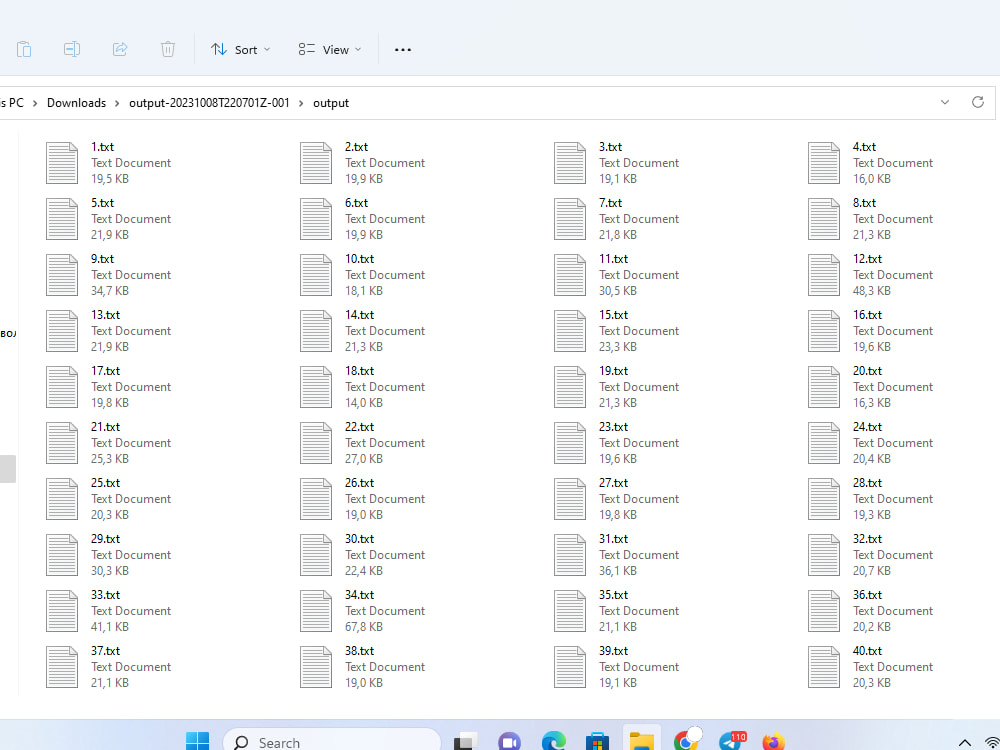This screenshot has height=750, width=1000.
Task: Click the file name 23.txt
Action: (613, 427)
